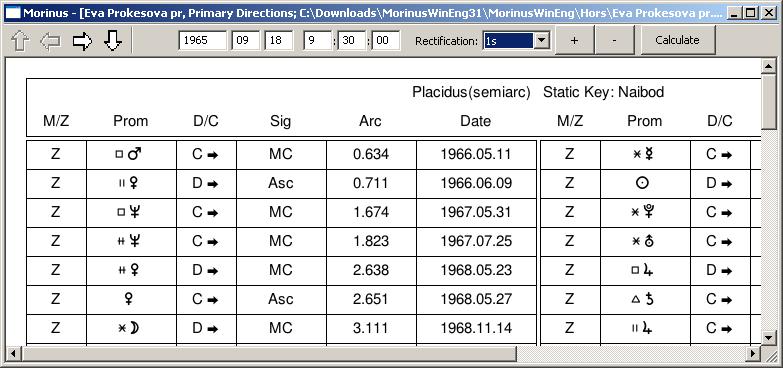Viewport: 783px width, 368px height.
Task: Open the Rectification dropdown showing 1s
Action: coord(516,41)
